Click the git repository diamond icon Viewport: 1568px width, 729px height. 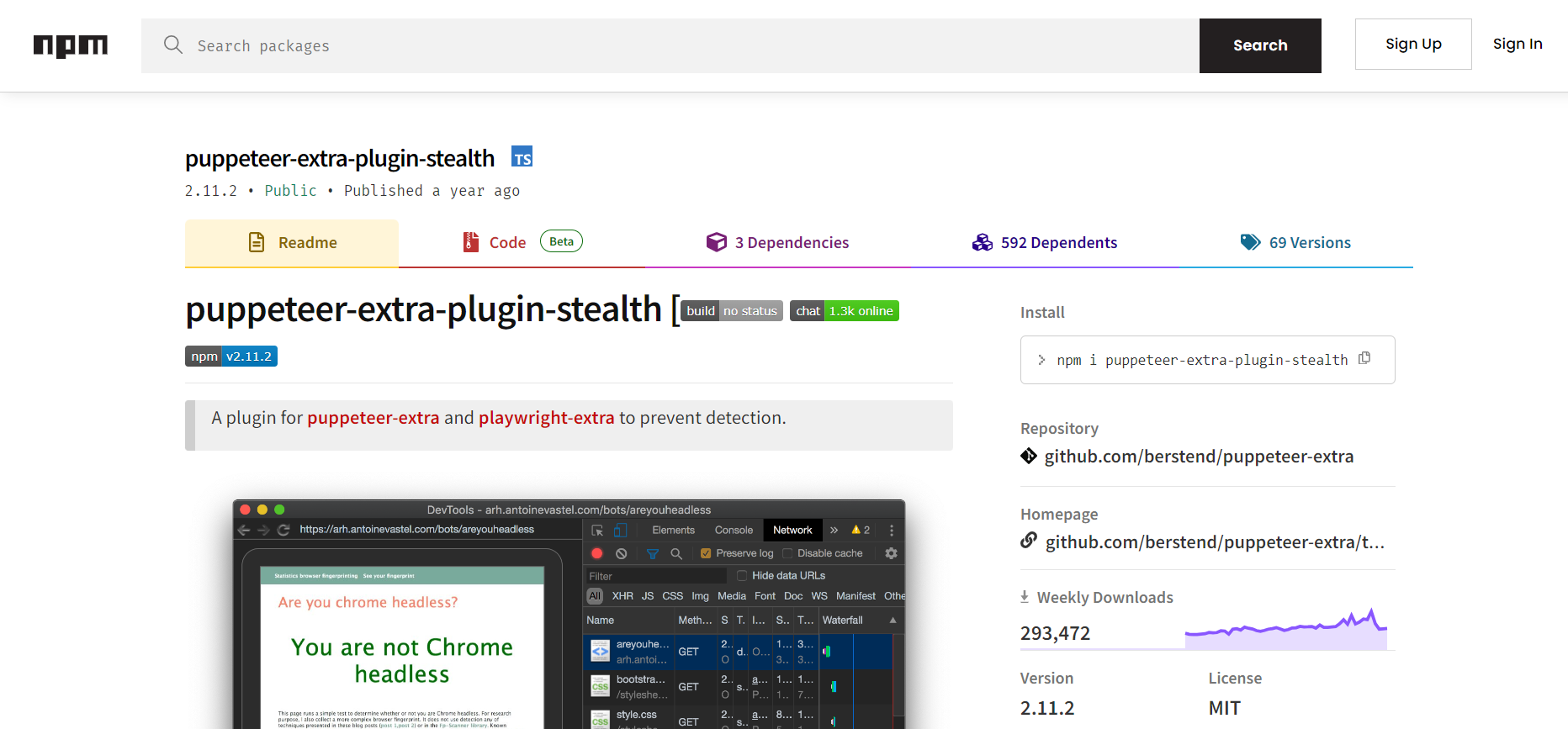tap(1029, 456)
